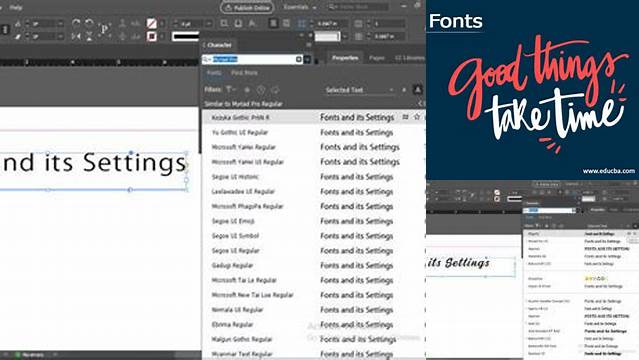Show fonts similar to Kozuka Gothic
This screenshot has width=639, height=360.
pos(405,117)
